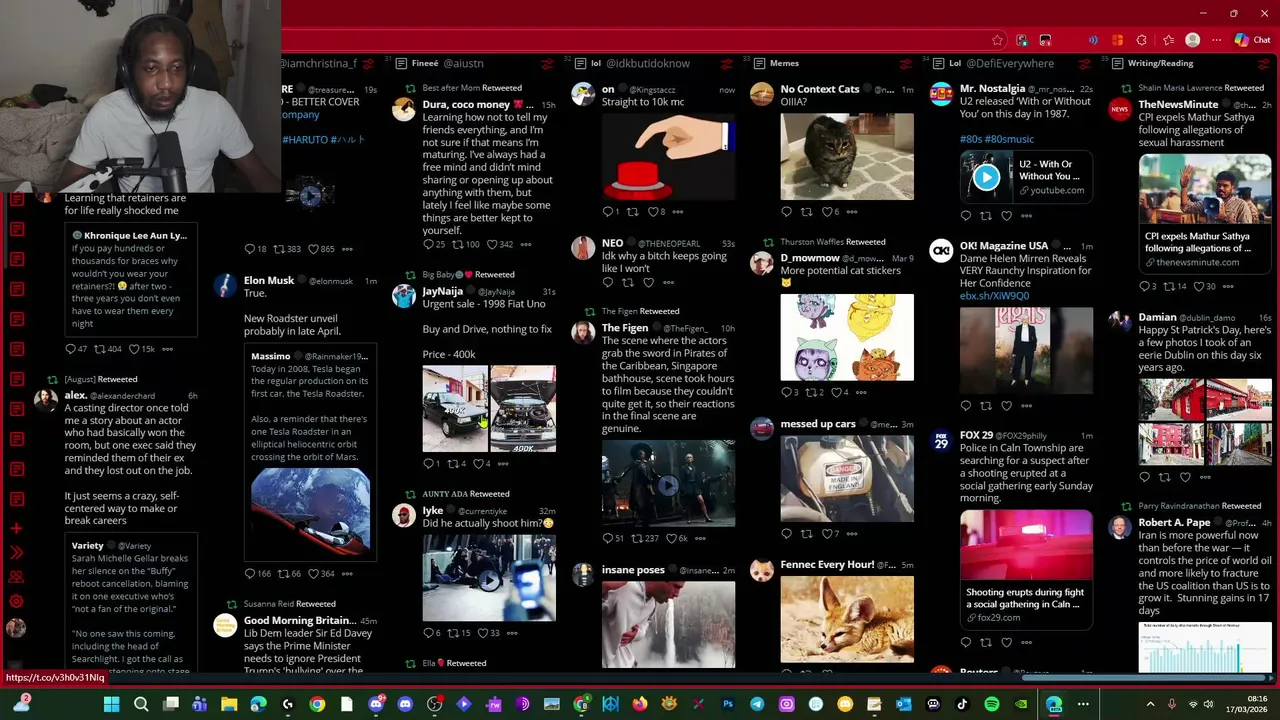Like Elon Musk's tweet with 364 likes
This screenshot has height=720, width=1280.
(x=312, y=573)
